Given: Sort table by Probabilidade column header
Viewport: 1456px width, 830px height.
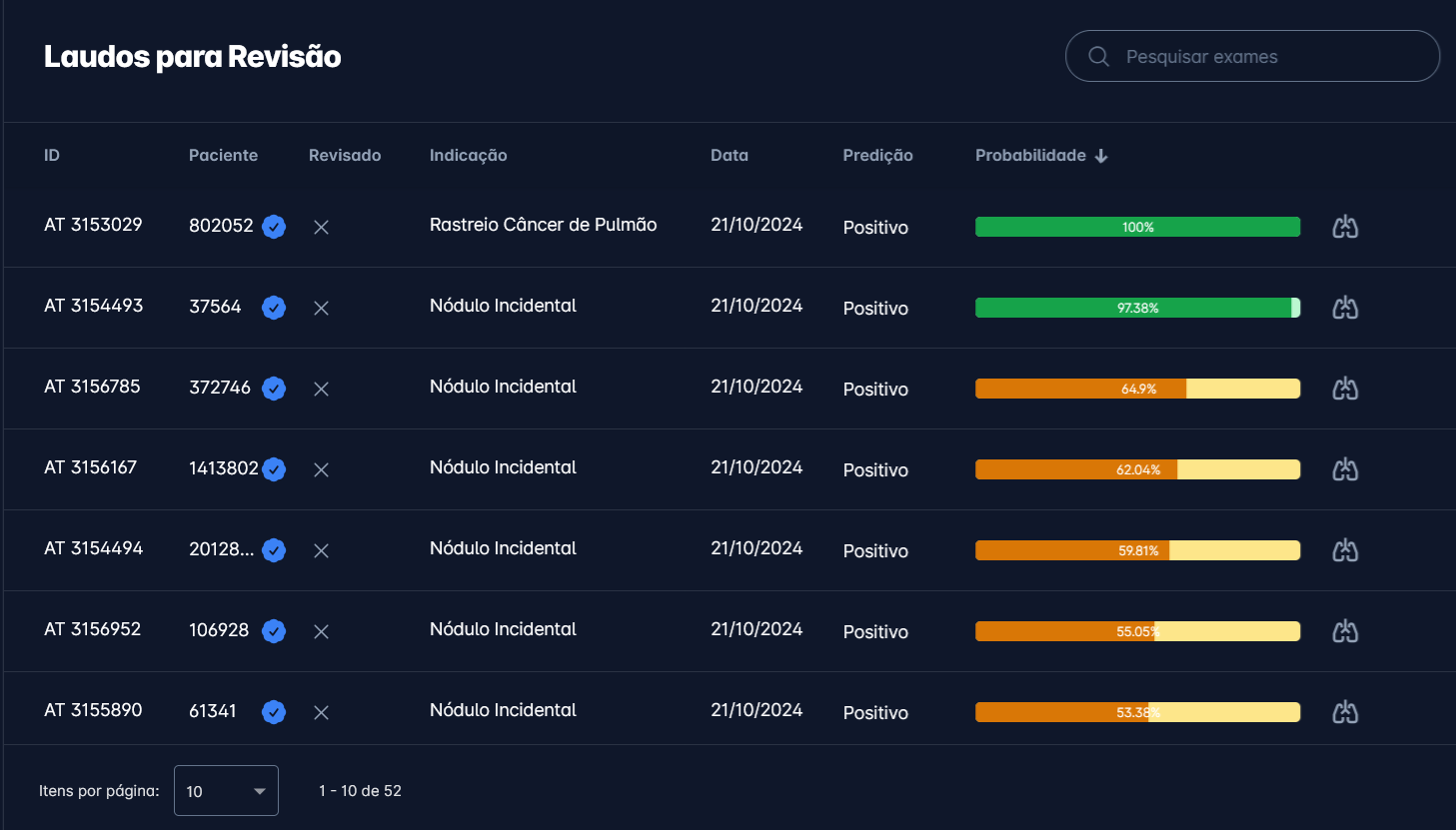Looking at the screenshot, I should click(1030, 155).
